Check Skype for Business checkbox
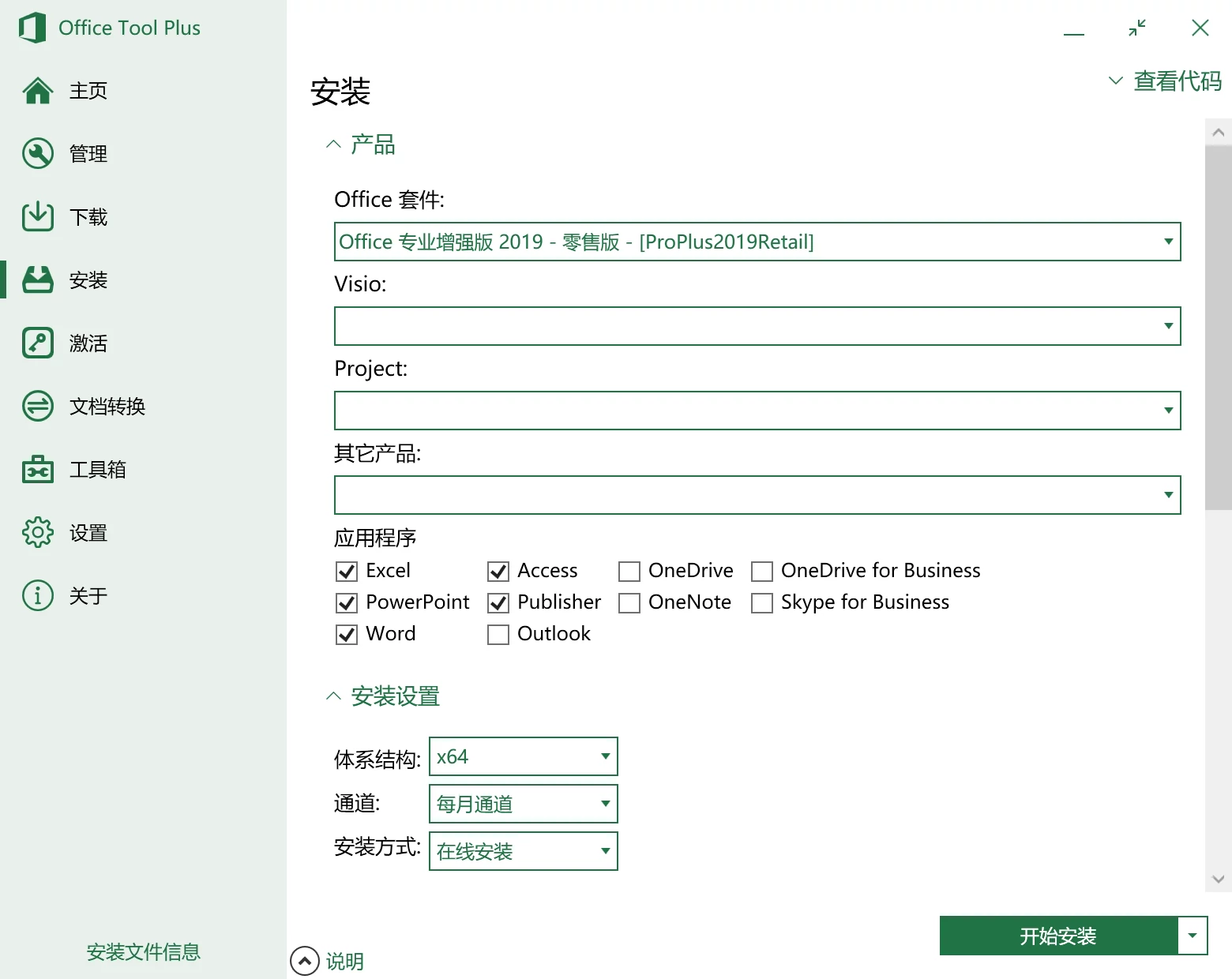 pyautogui.click(x=762, y=602)
